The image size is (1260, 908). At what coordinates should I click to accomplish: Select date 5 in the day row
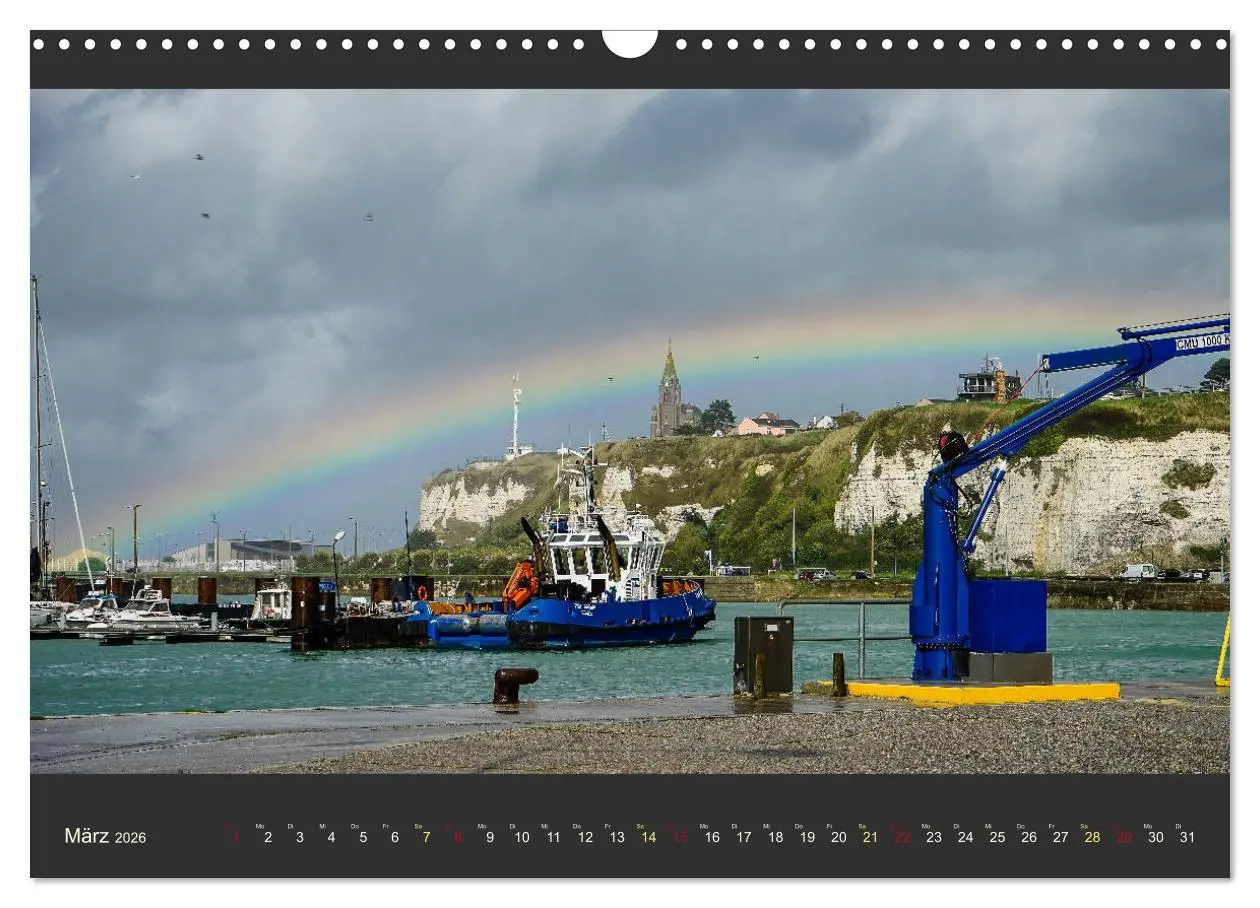363,837
